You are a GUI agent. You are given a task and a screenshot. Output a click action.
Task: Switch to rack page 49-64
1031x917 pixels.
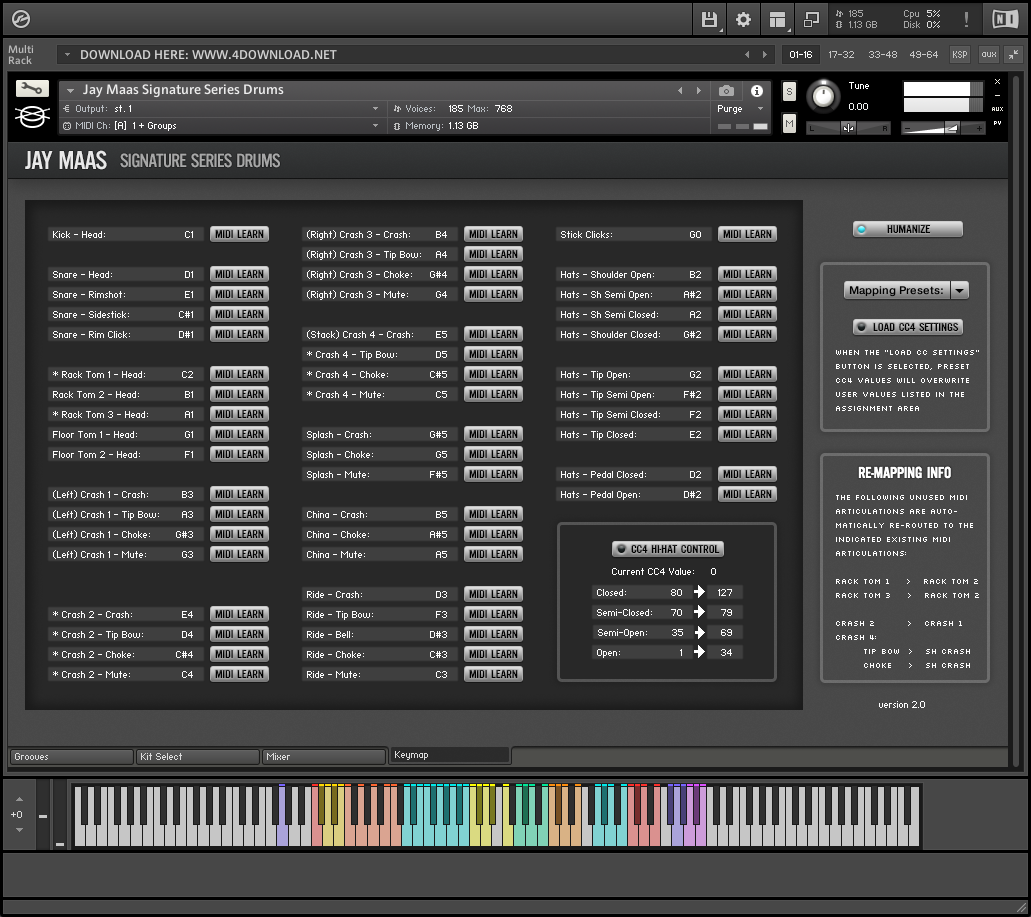click(923, 55)
